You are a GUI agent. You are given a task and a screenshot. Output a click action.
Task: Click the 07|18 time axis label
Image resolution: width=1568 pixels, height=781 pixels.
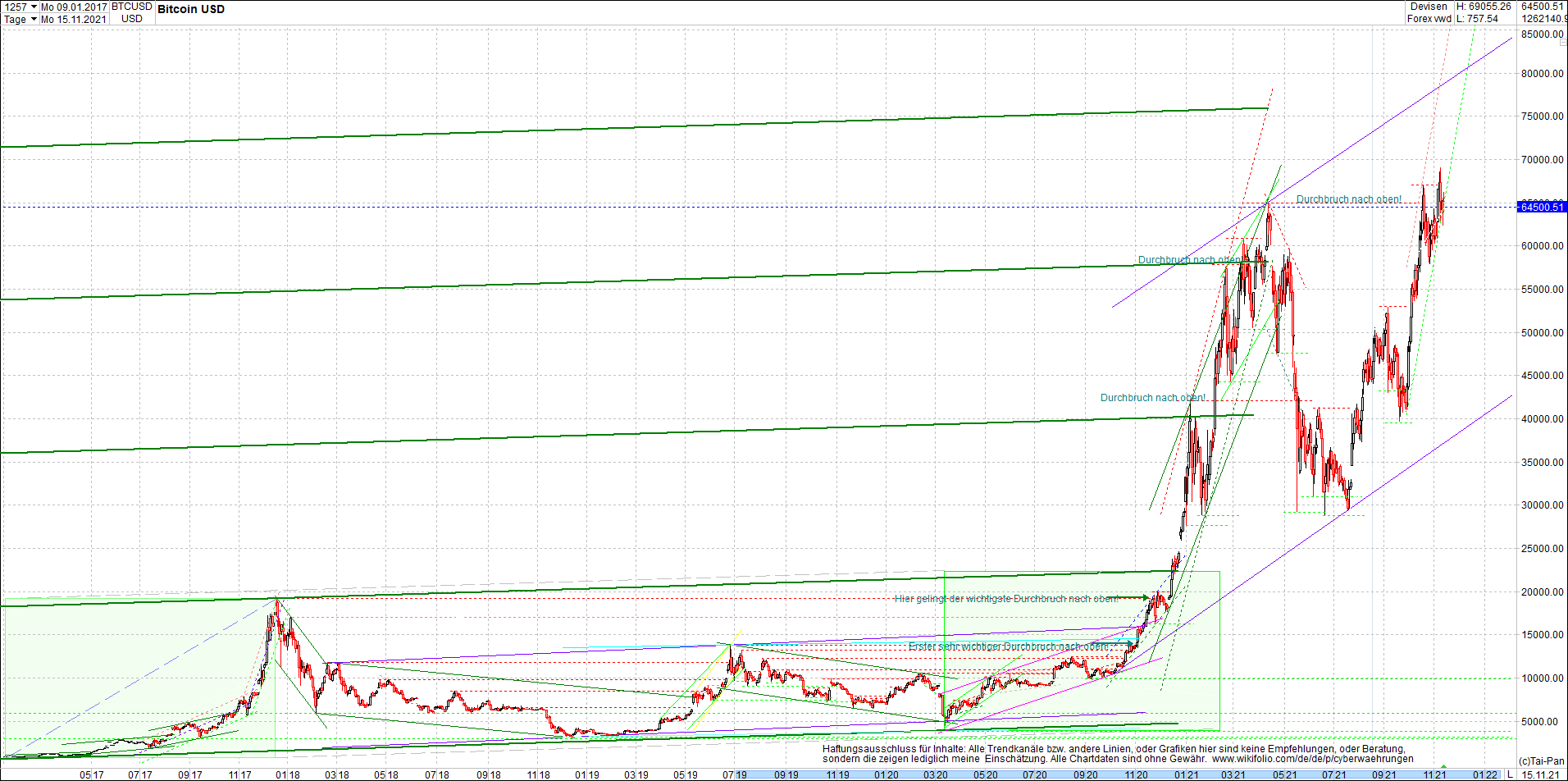click(437, 774)
